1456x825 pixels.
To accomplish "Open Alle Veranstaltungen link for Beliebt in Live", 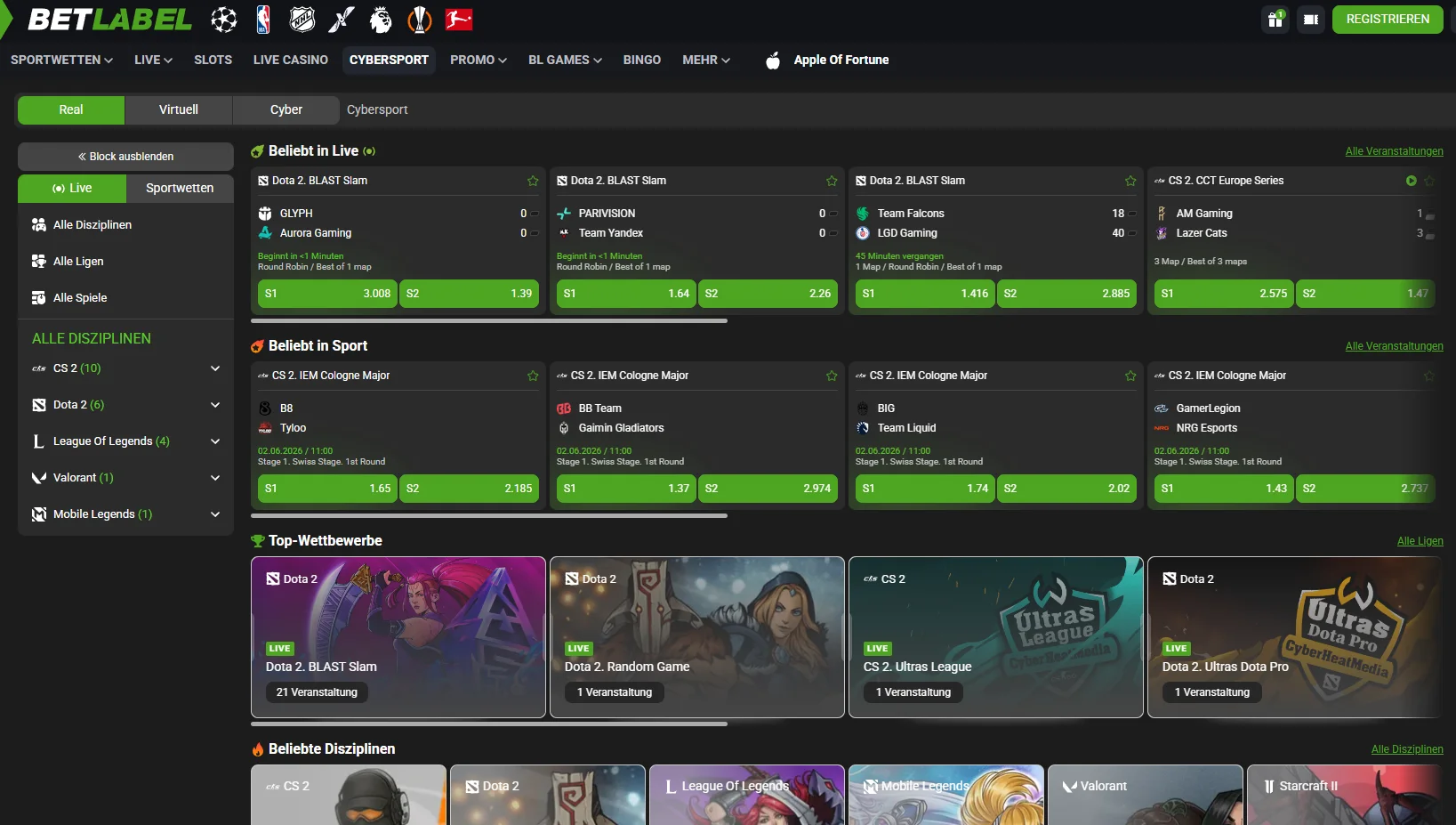I will [x=1394, y=151].
